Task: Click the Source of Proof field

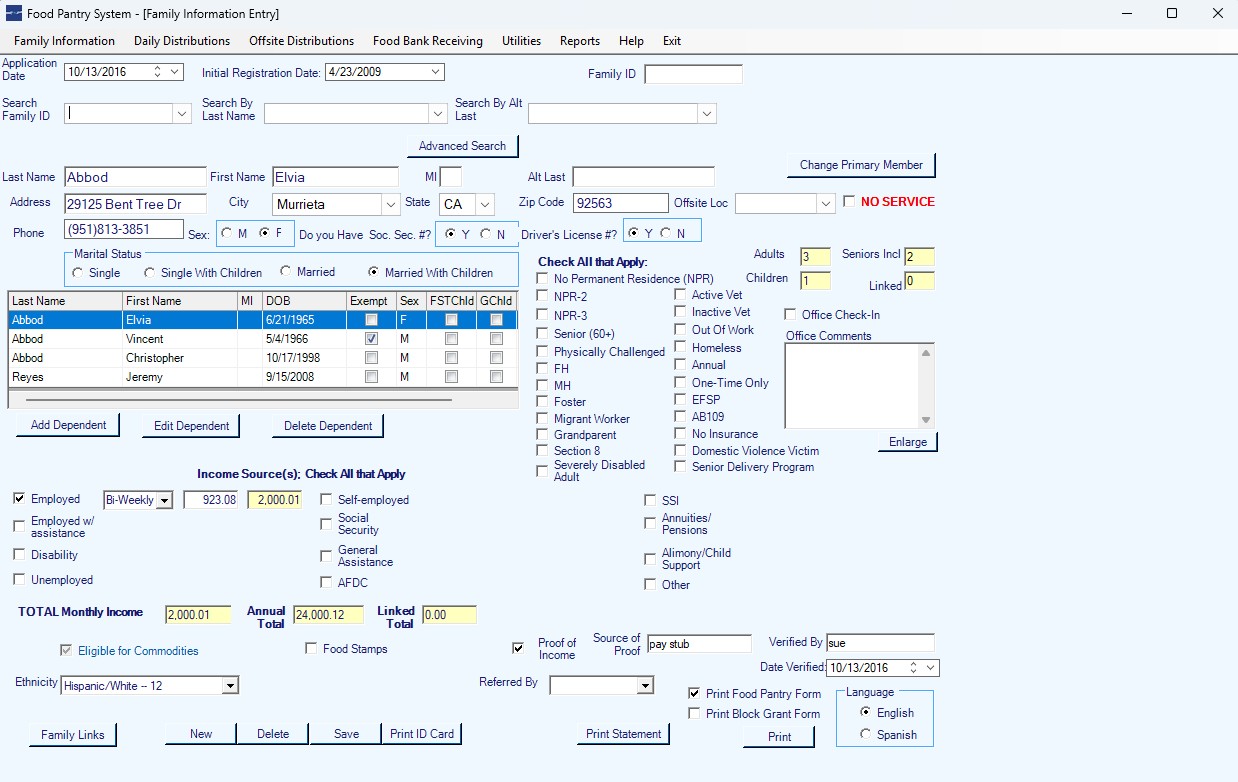Action: click(x=699, y=644)
